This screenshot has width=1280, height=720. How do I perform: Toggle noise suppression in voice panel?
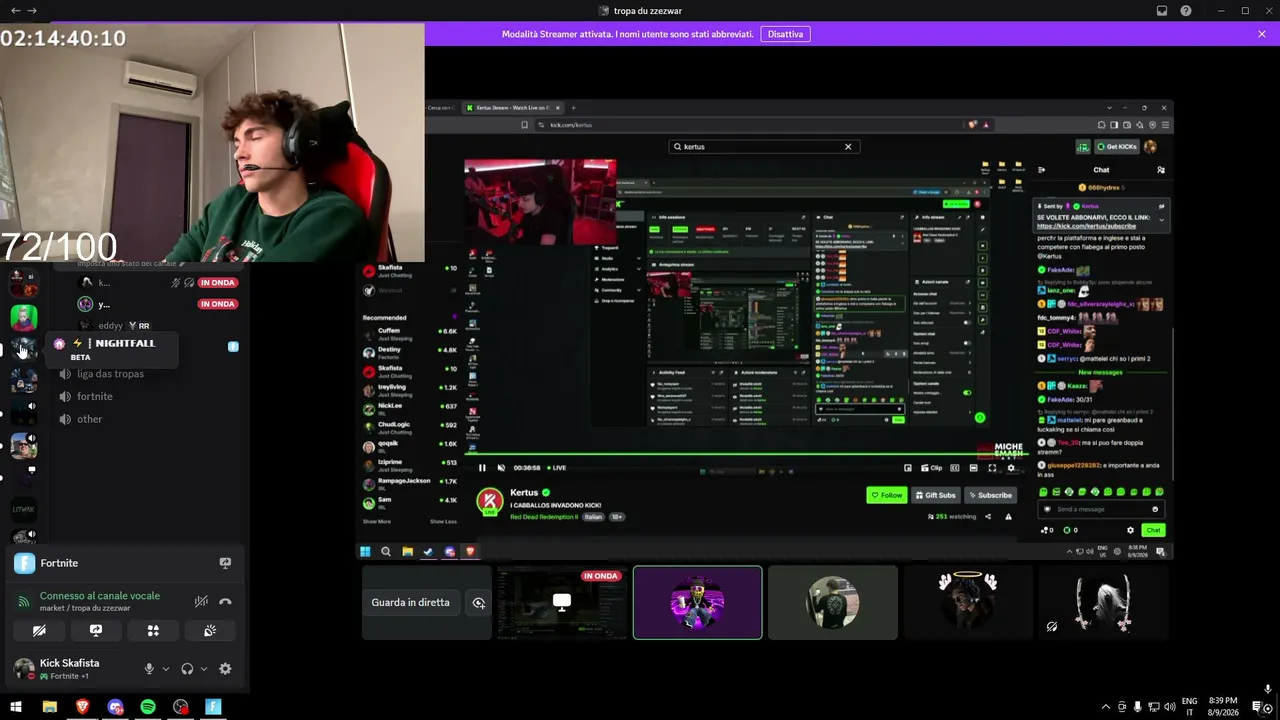coord(201,601)
